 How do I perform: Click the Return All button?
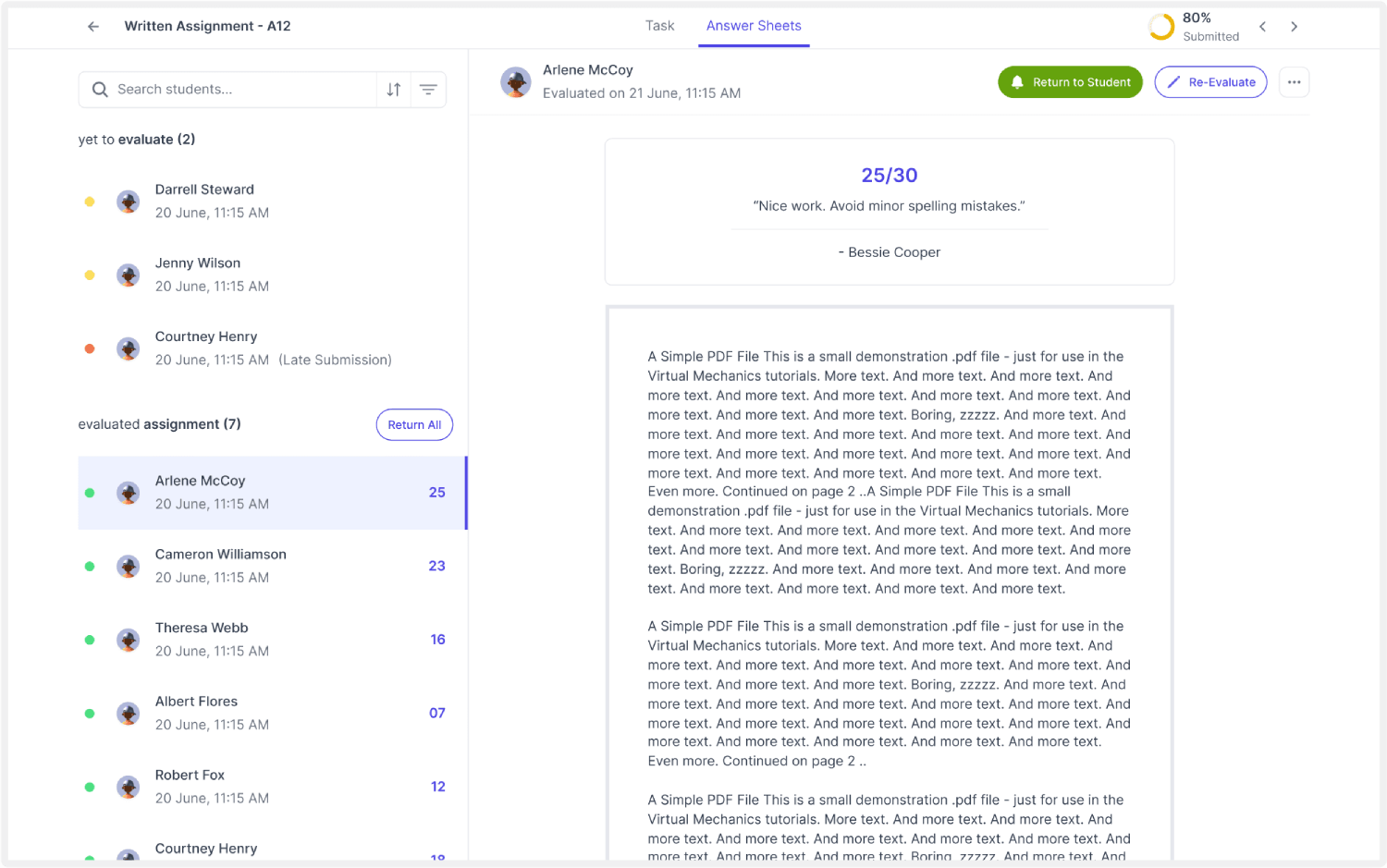coord(414,425)
